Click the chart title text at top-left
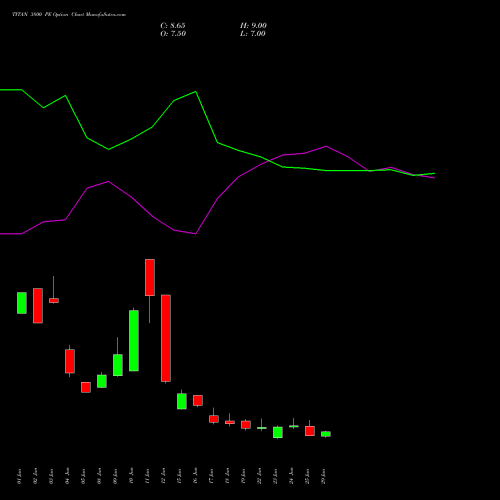This screenshot has height=500, width=500. (x=69, y=15)
